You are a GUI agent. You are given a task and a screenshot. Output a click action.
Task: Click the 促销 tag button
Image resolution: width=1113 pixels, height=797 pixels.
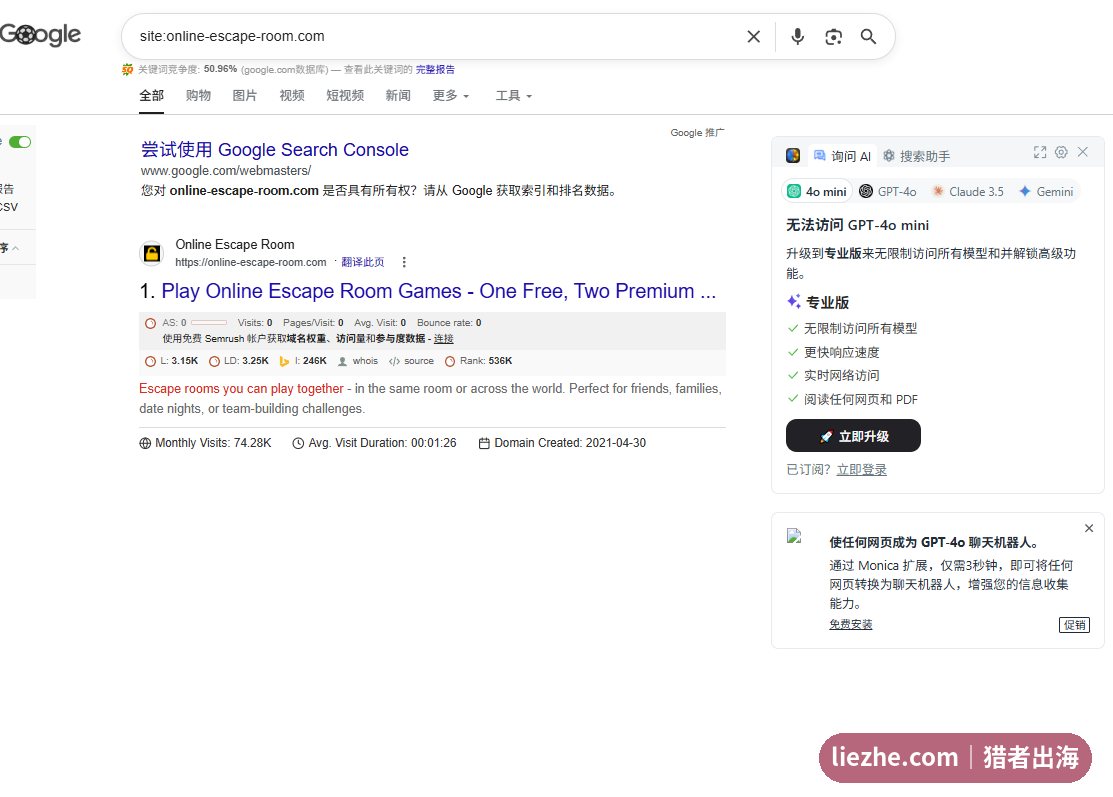point(1074,625)
